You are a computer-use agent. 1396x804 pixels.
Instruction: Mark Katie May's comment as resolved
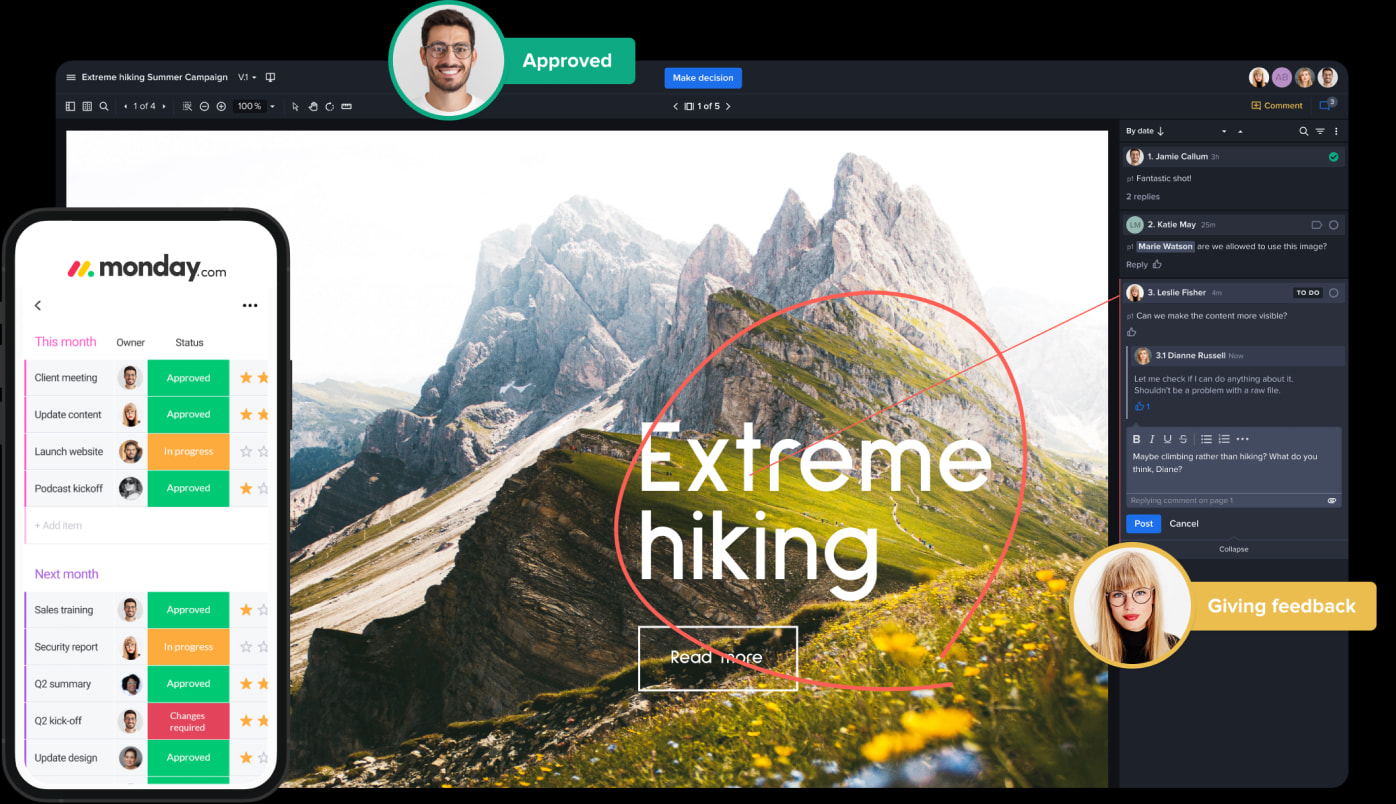click(x=1333, y=225)
